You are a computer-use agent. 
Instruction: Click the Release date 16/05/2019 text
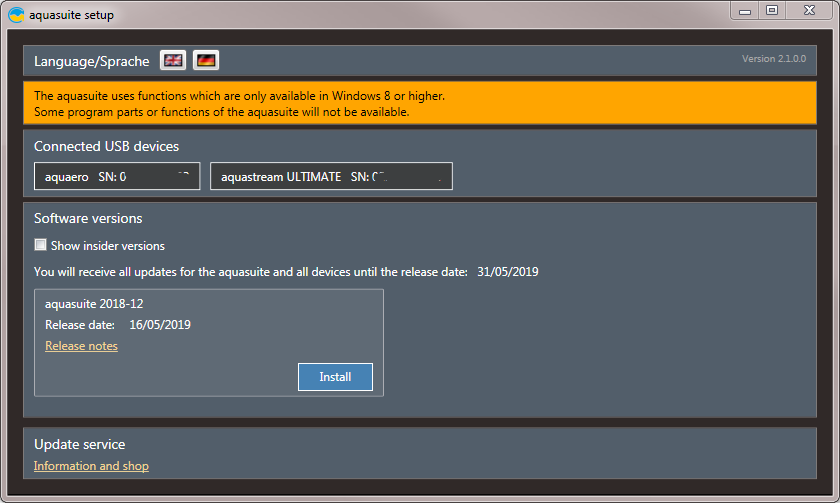pos(118,325)
